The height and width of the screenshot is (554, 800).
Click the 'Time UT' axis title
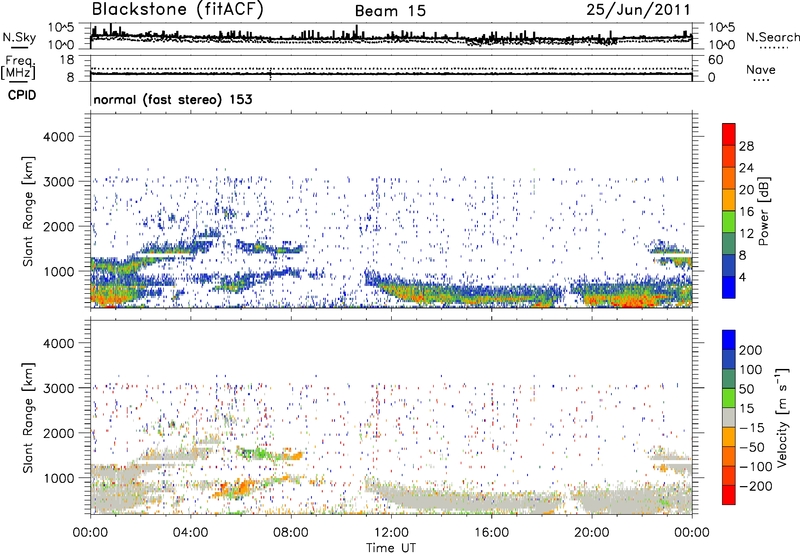391,548
